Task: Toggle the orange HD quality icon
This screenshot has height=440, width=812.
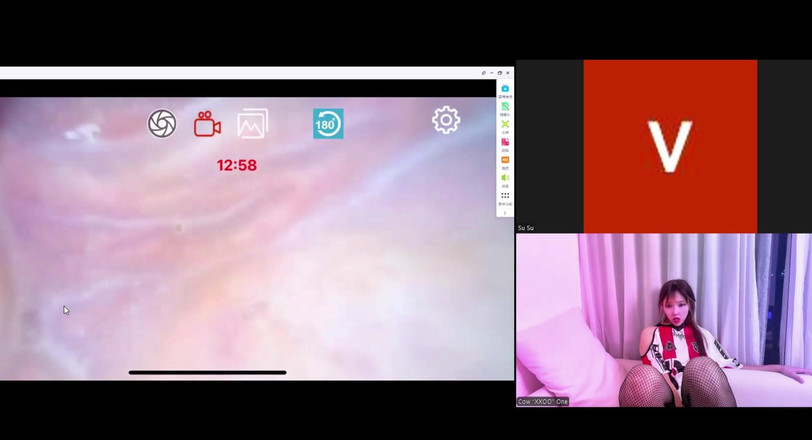Action: [505, 160]
